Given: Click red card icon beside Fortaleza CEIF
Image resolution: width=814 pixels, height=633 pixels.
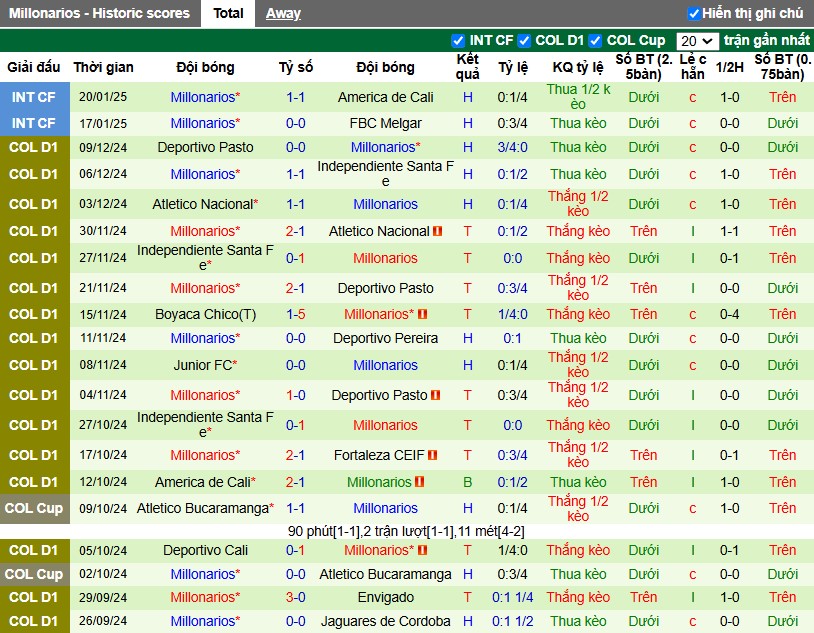Looking at the screenshot, I should pyautogui.click(x=432, y=455).
